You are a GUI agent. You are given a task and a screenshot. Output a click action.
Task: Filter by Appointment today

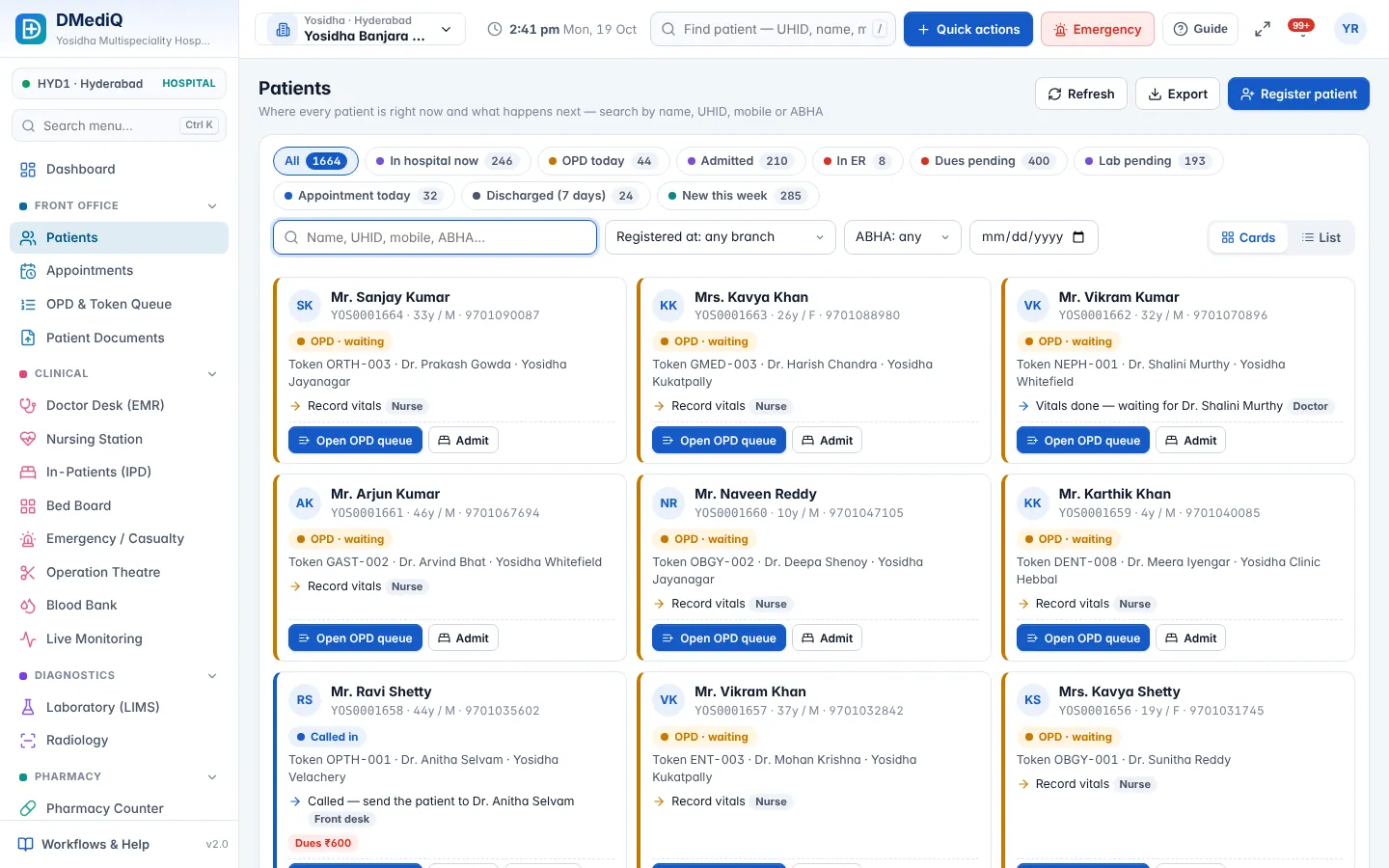coord(365,196)
